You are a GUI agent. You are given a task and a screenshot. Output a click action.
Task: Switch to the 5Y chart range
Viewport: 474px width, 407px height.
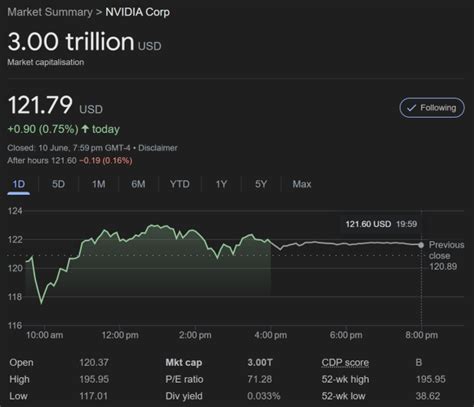click(261, 184)
